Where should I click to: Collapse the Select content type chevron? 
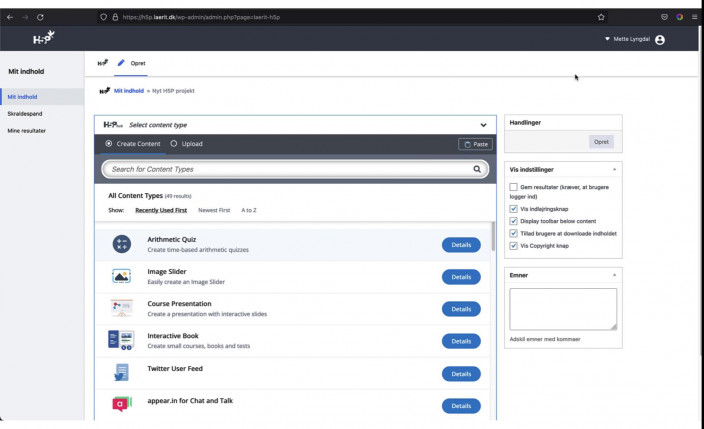point(483,125)
